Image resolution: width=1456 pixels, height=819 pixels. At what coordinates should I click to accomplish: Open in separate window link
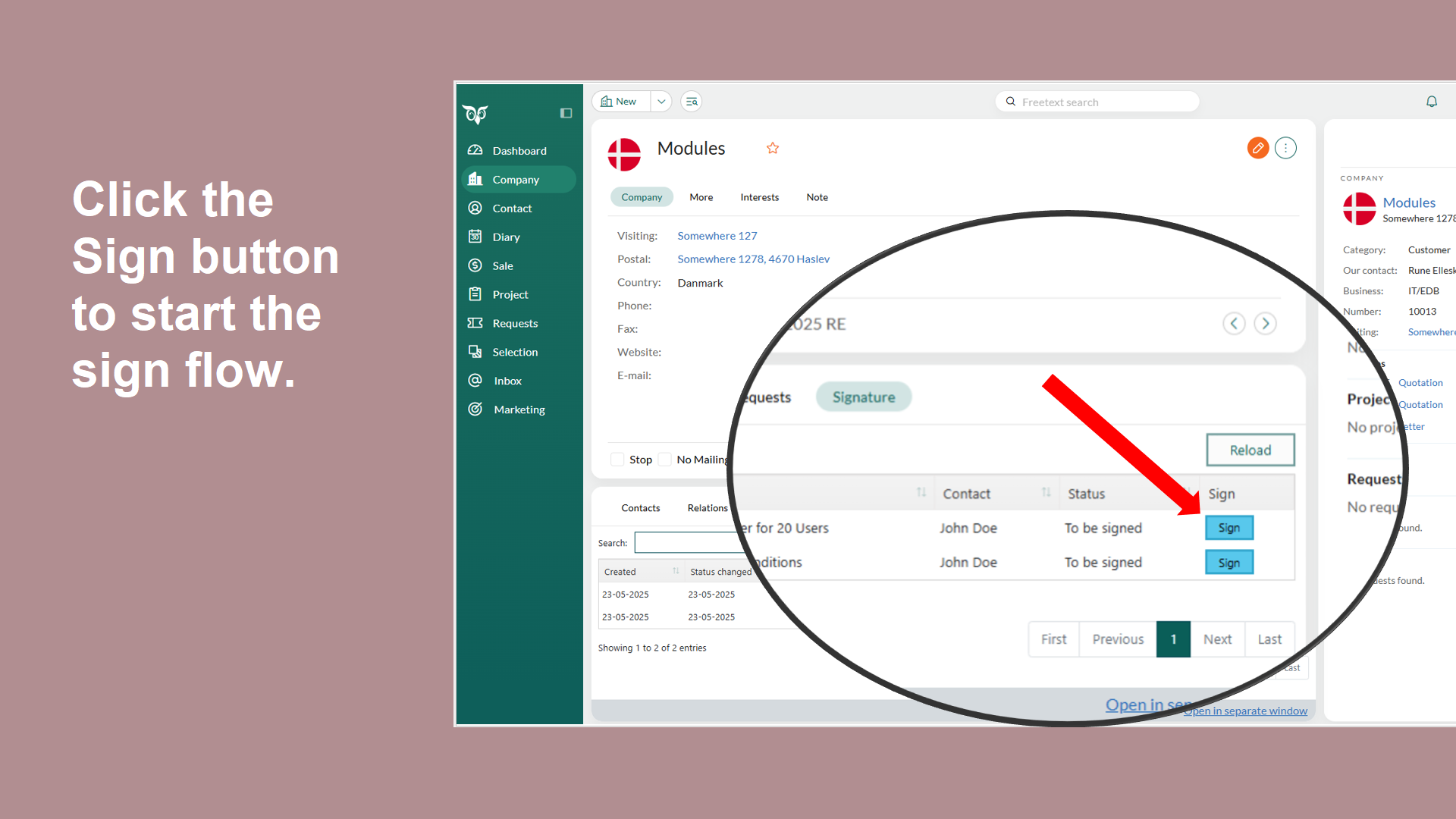1246,711
